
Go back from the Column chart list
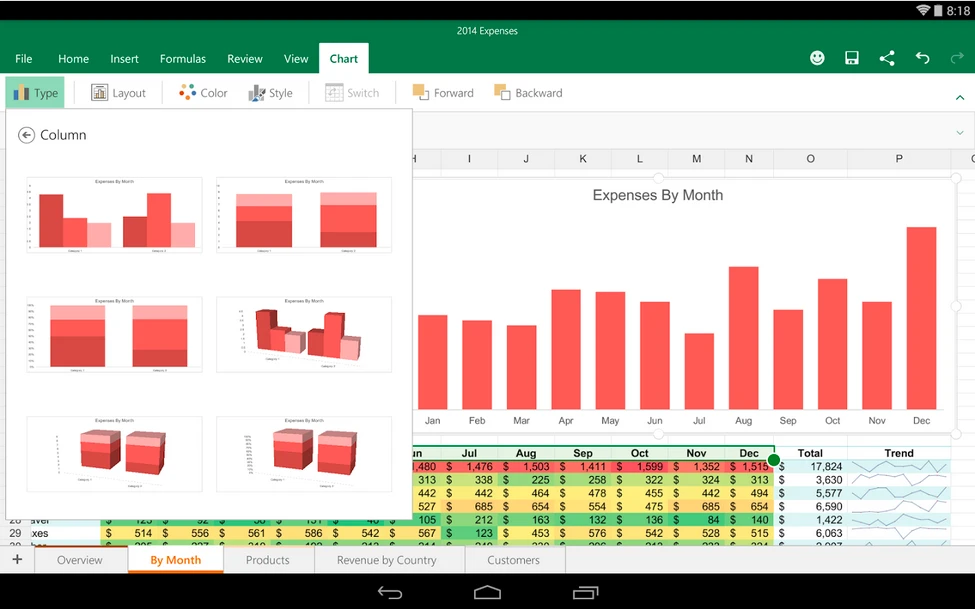coord(26,135)
